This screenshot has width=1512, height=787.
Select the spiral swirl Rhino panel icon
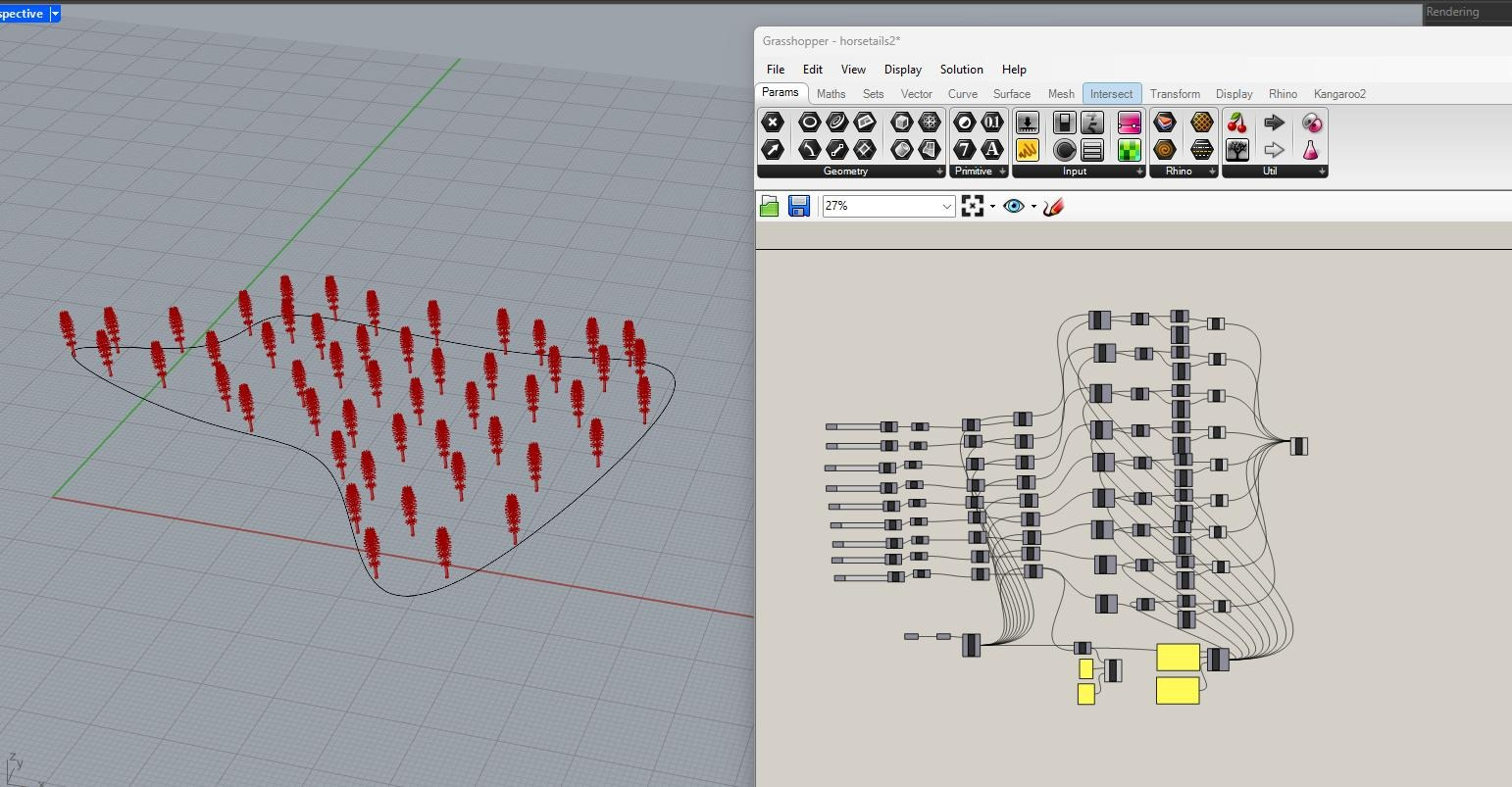1165,149
